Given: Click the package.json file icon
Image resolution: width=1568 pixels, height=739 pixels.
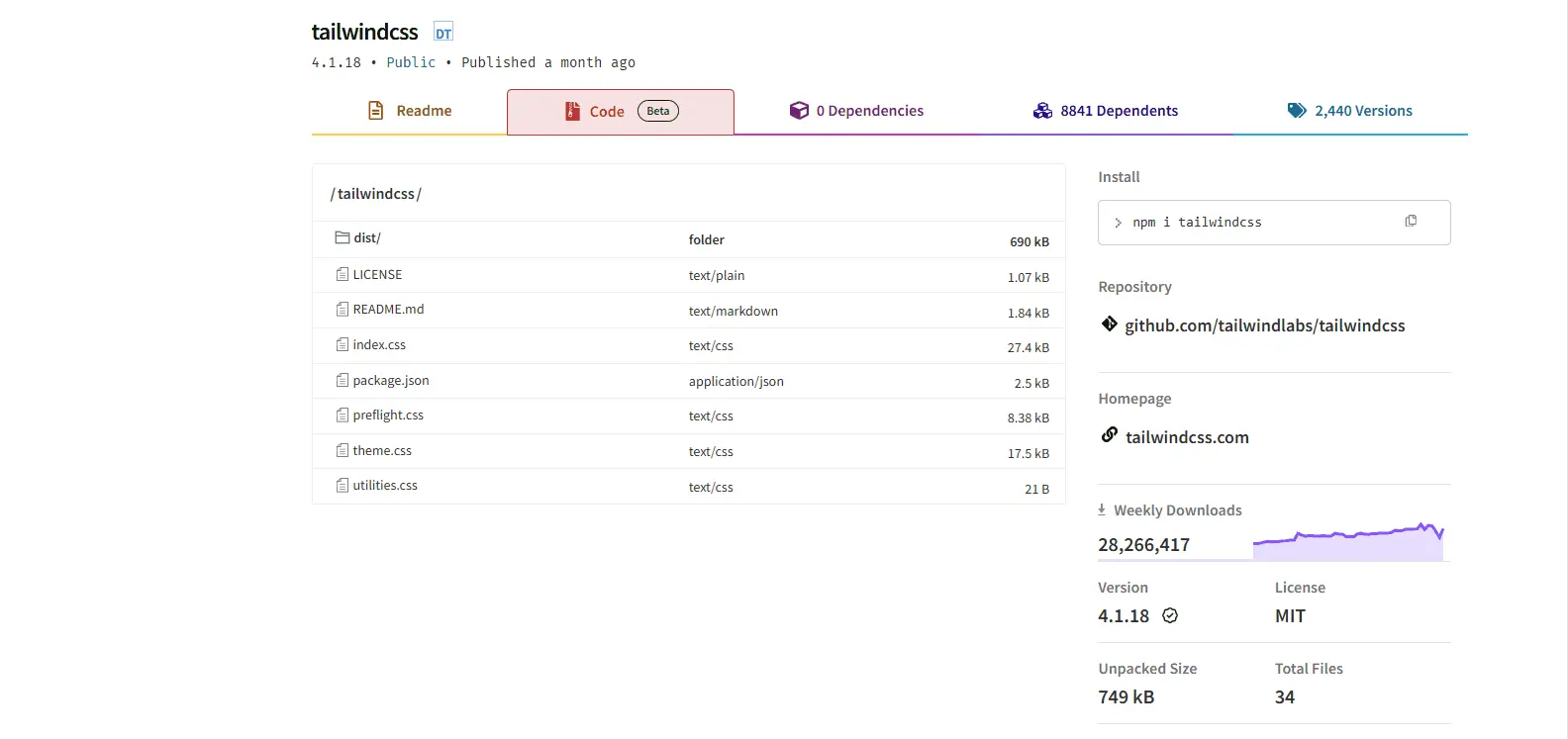Looking at the screenshot, I should pyautogui.click(x=342, y=380).
